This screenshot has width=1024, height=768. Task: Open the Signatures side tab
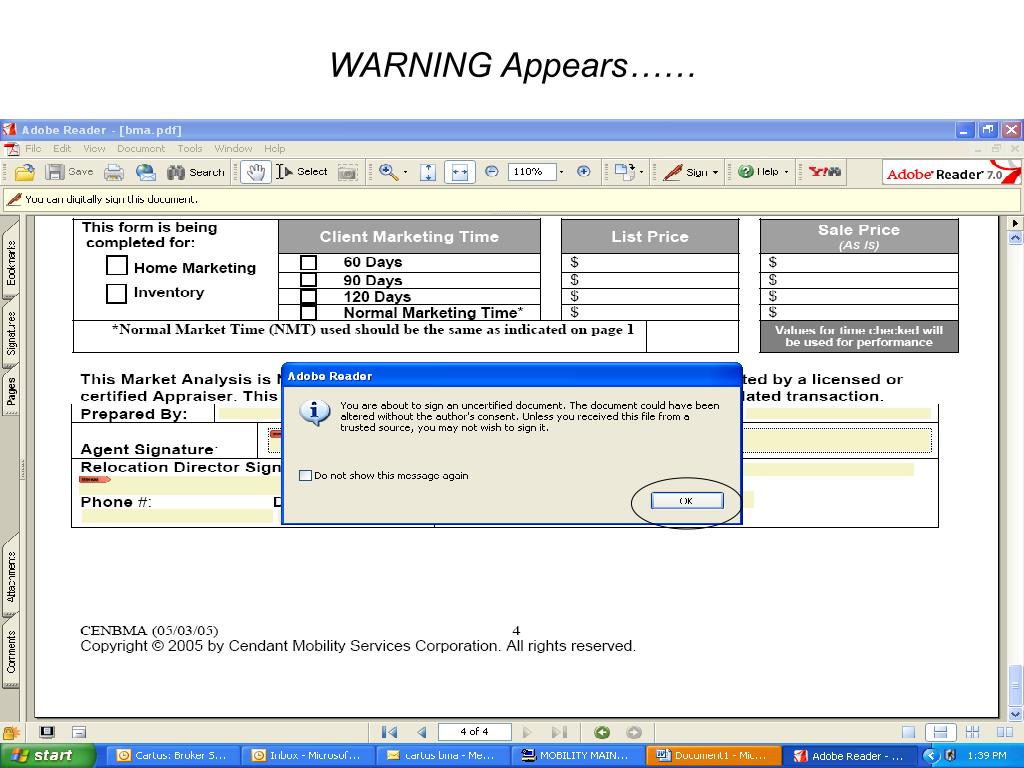coord(11,333)
